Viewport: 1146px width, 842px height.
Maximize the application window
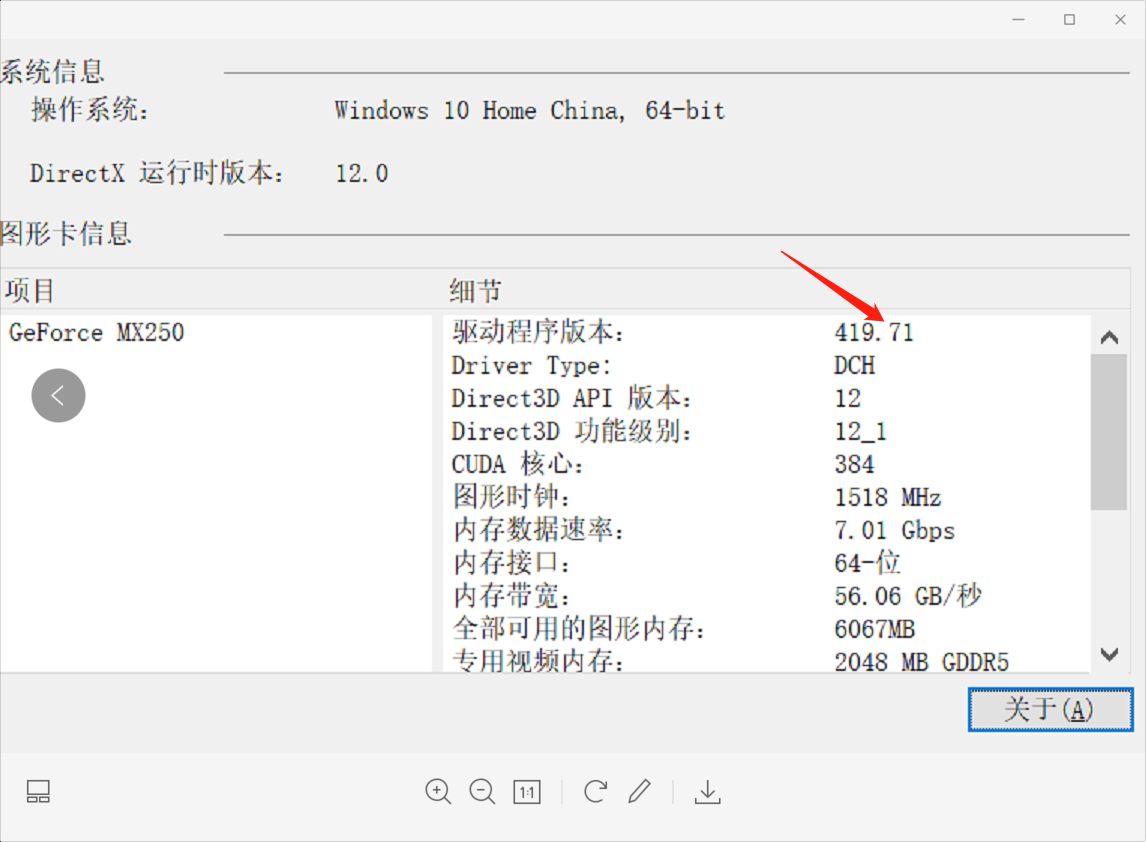tap(1069, 19)
